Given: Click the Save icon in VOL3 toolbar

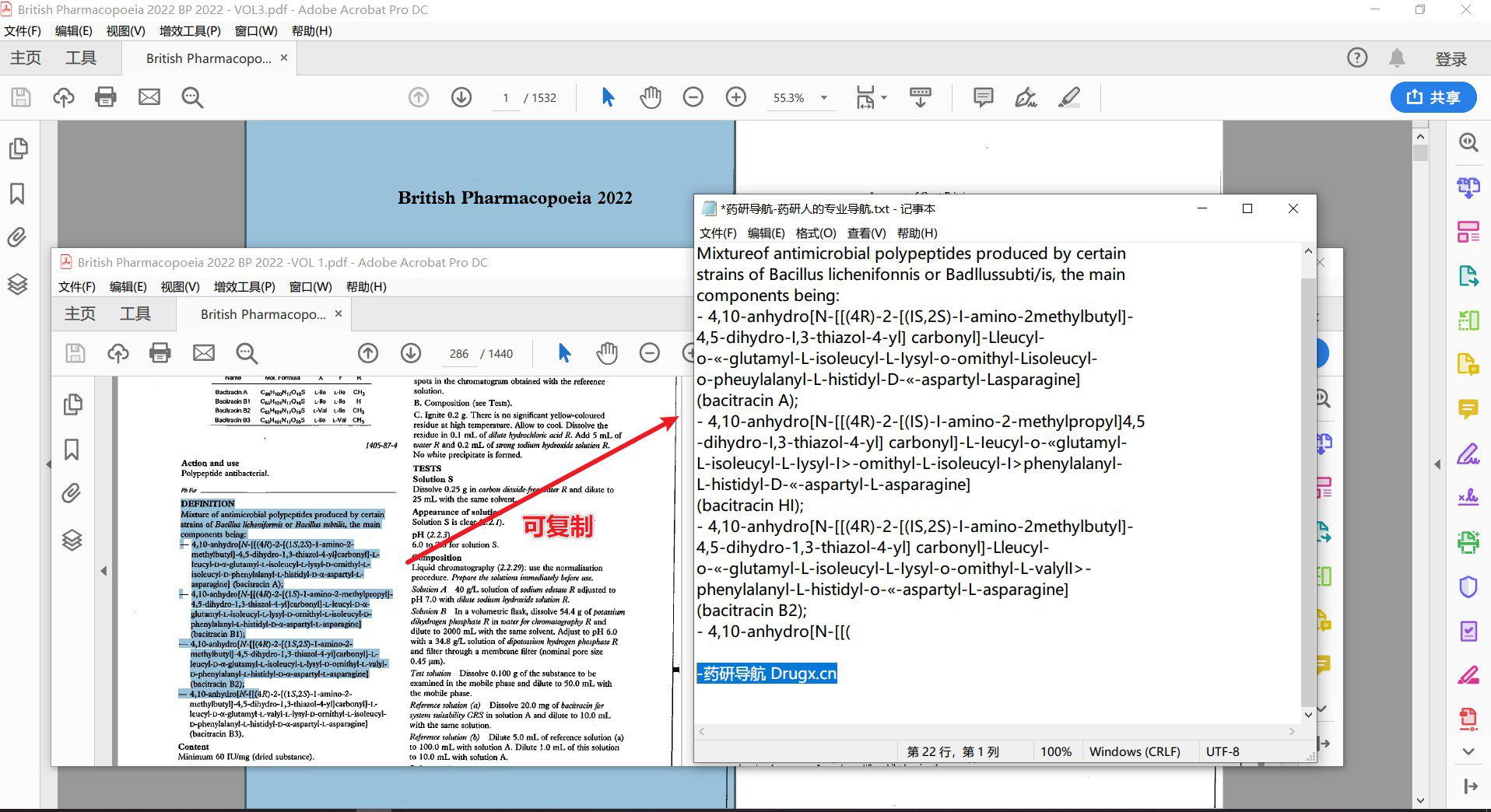Looking at the screenshot, I should (21, 97).
